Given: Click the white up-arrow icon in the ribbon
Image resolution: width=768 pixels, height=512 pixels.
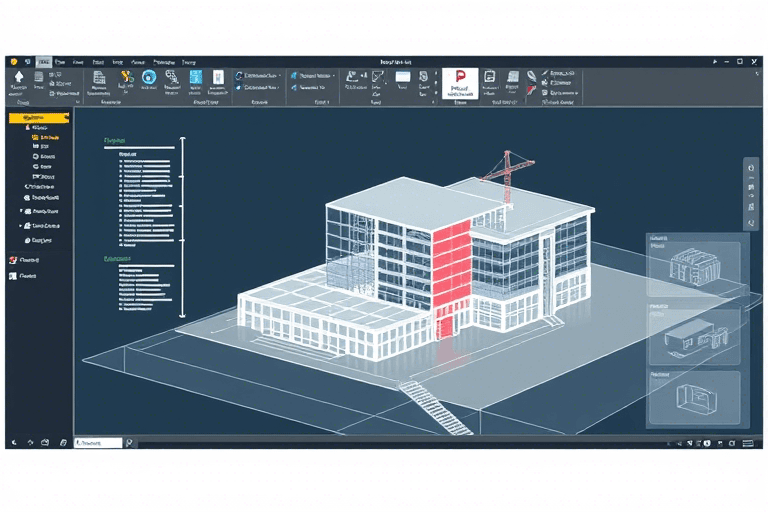Looking at the screenshot, I should point(18,76).
